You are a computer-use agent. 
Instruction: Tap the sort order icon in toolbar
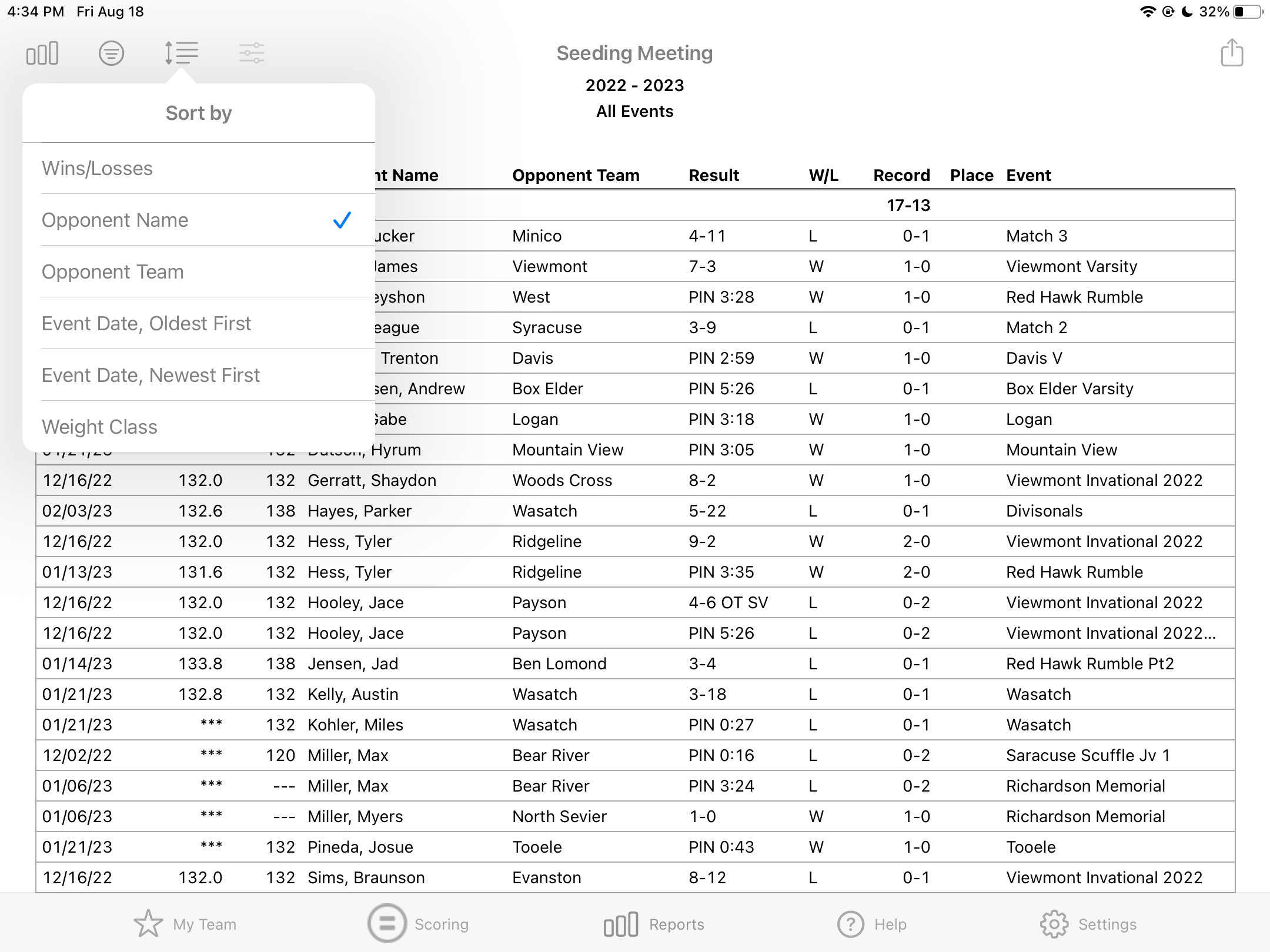click(x=181, y=53)
